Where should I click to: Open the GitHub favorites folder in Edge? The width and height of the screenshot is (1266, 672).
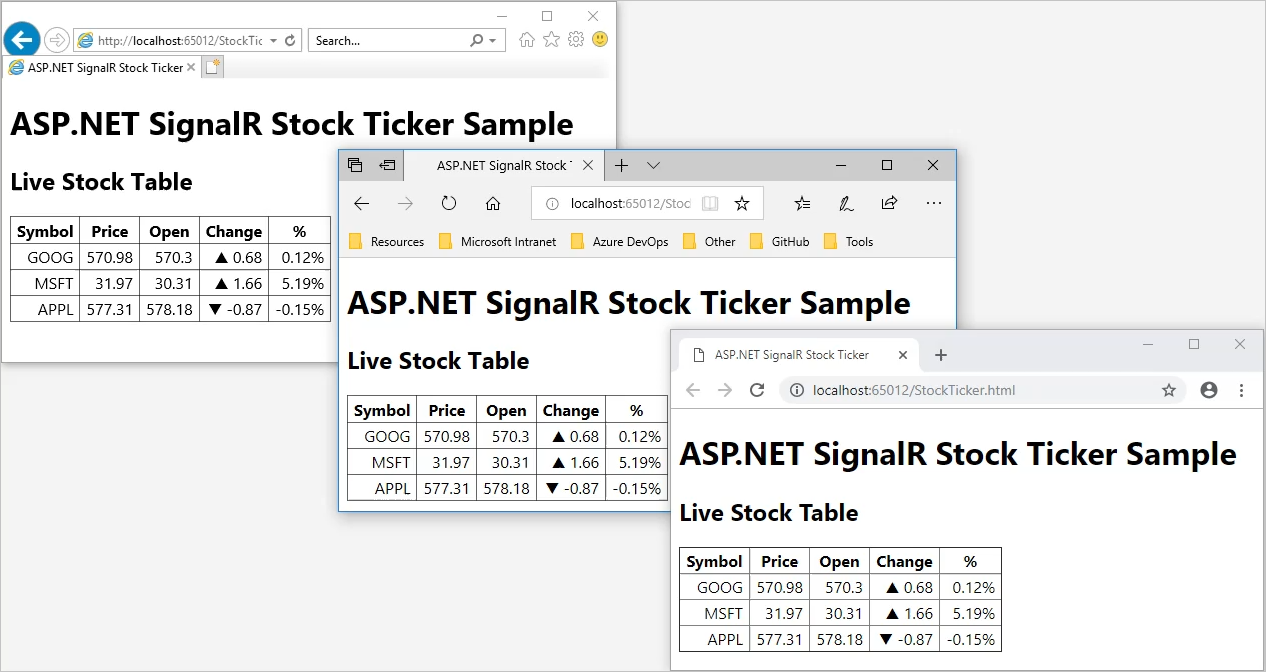(789, 241)
